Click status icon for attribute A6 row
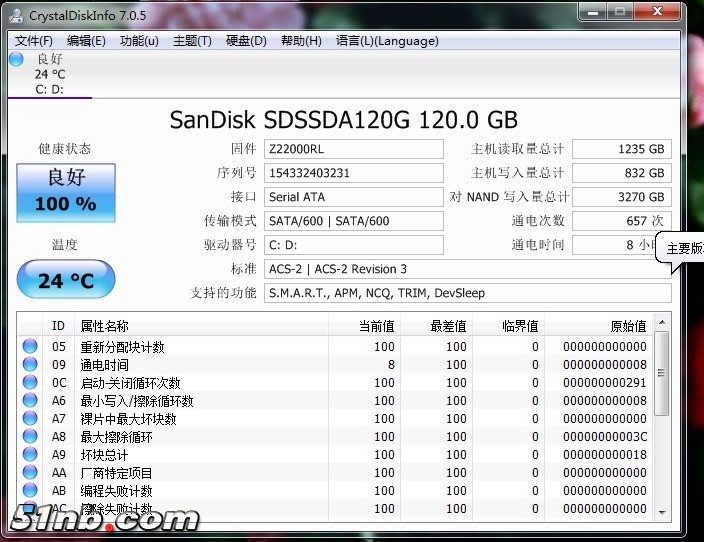Viewport: 704px width, 542px height. click(30, 401)
